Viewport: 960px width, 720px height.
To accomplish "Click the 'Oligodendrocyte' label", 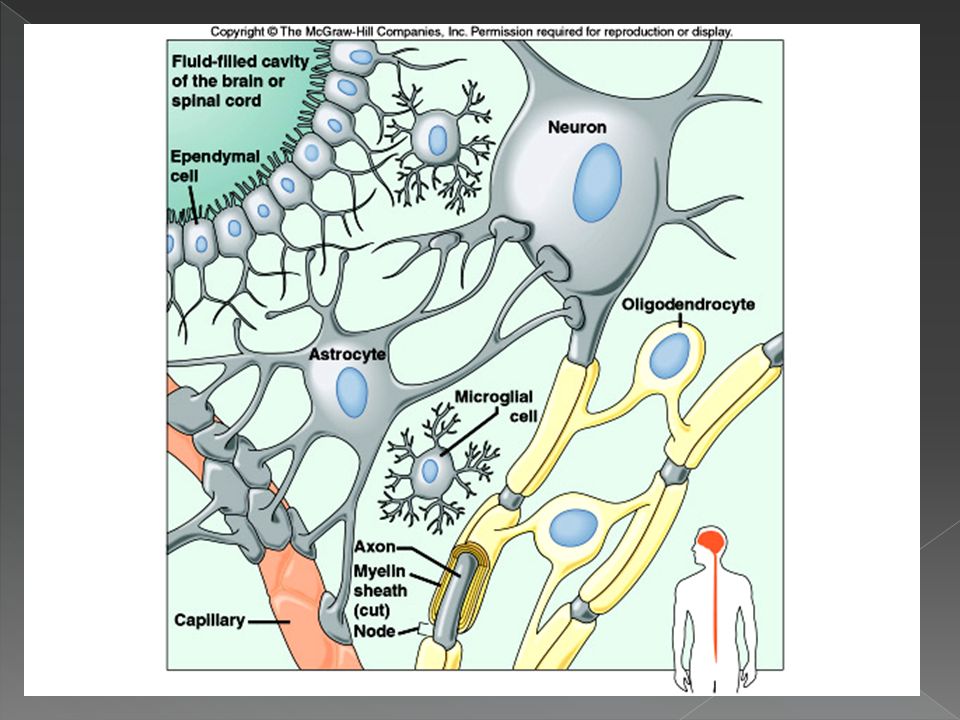I will [688, 304].
